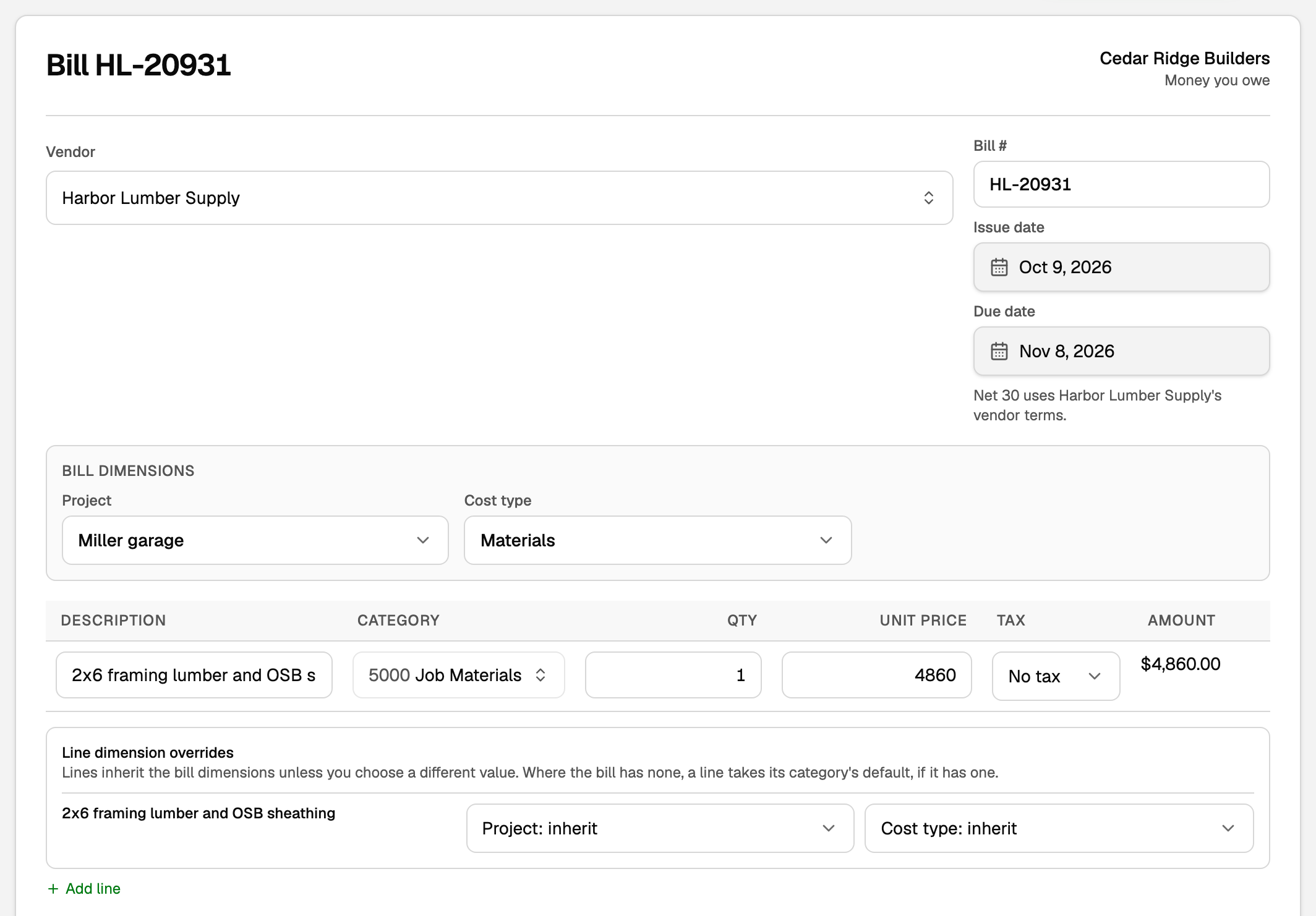Click the Net 30 vendor terms note
Image resolution: width=1316 pixels, height=916 pixels.
(x=1097, y=405)
